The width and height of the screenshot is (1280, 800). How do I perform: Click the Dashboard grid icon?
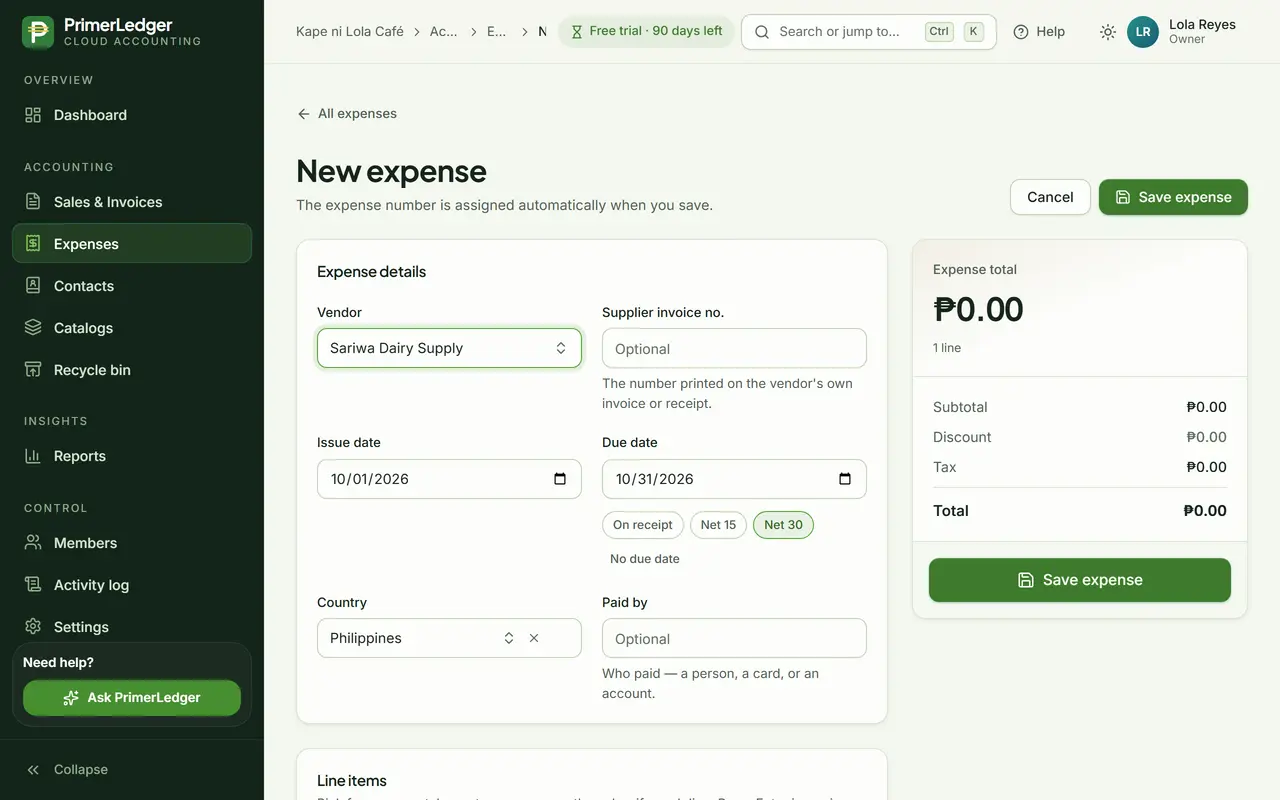[33, 115]
